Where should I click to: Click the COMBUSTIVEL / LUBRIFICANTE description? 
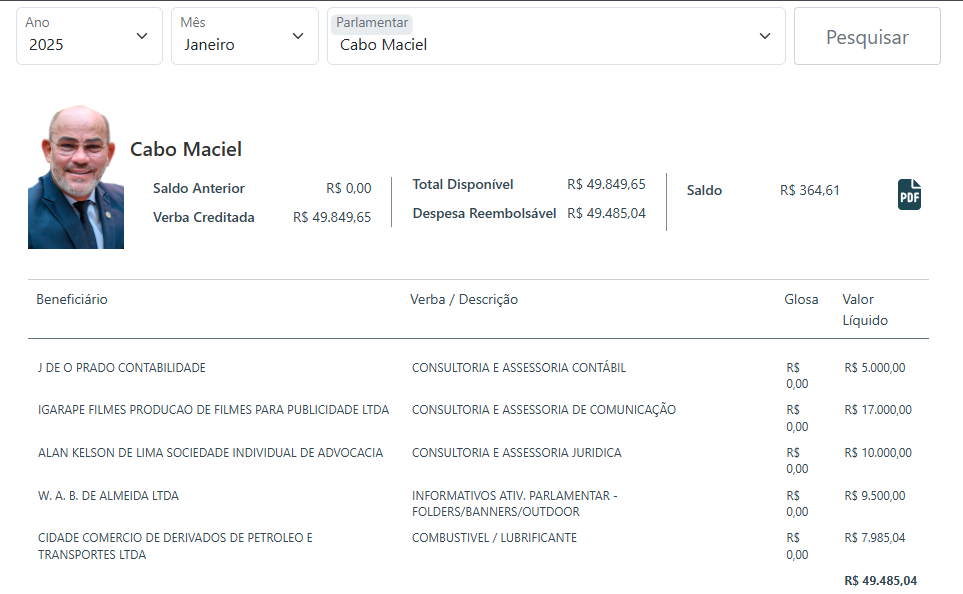494,538
